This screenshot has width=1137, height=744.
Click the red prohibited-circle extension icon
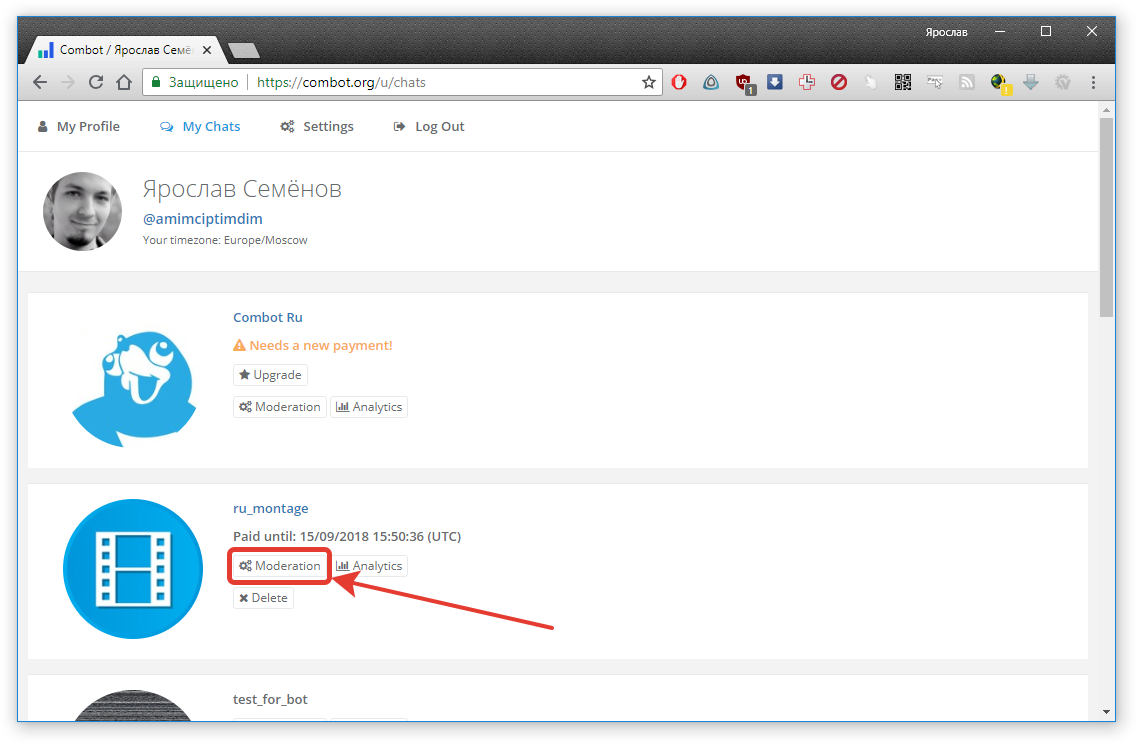coord(839,82)
